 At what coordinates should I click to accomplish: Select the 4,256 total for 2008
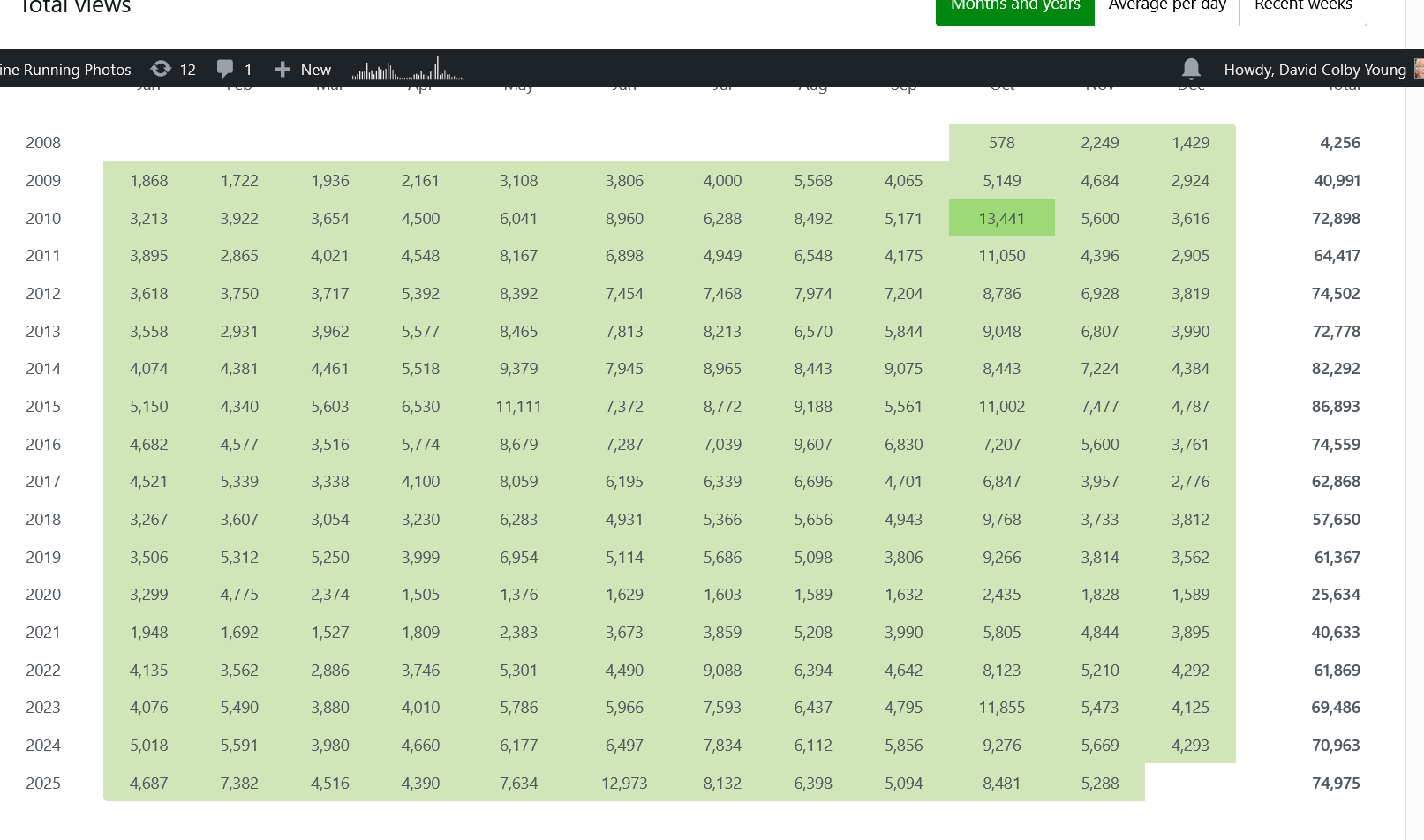(x=1339, y=143)
